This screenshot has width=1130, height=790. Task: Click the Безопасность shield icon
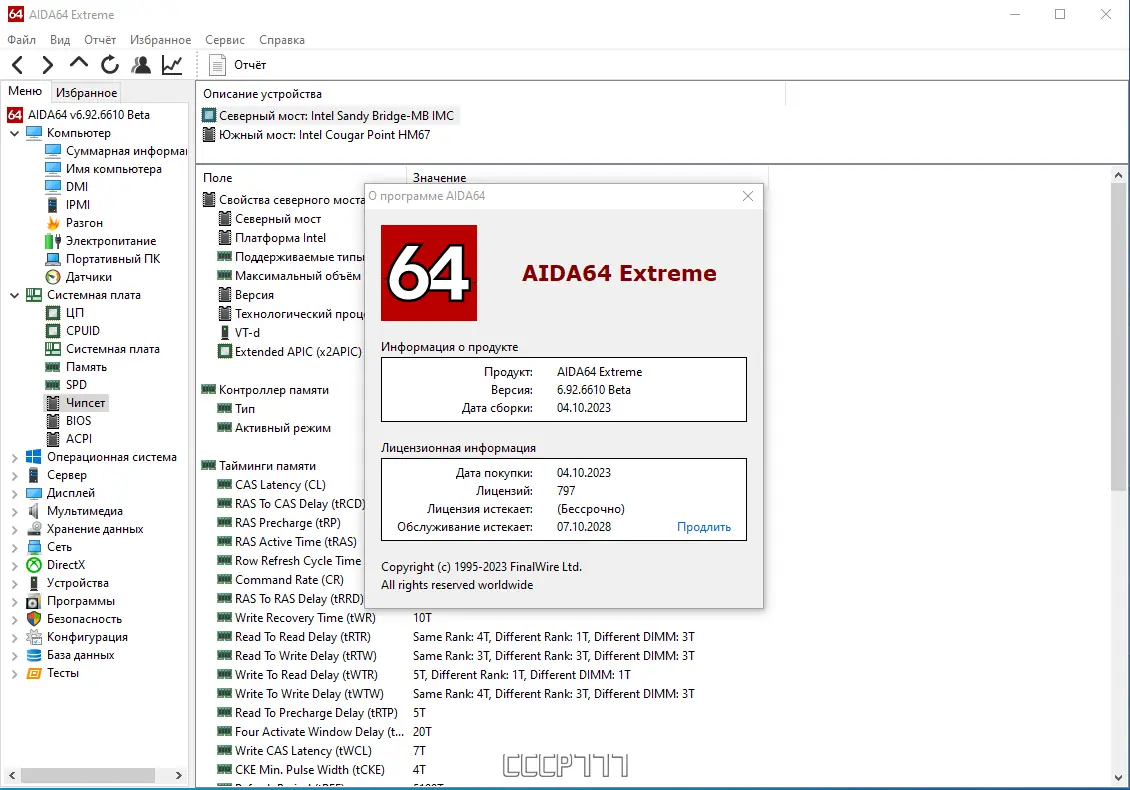34,619
